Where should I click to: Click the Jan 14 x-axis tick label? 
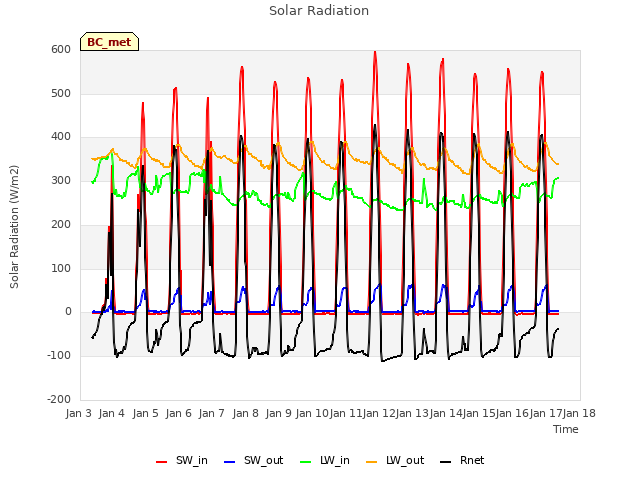[x=446, y=413]
